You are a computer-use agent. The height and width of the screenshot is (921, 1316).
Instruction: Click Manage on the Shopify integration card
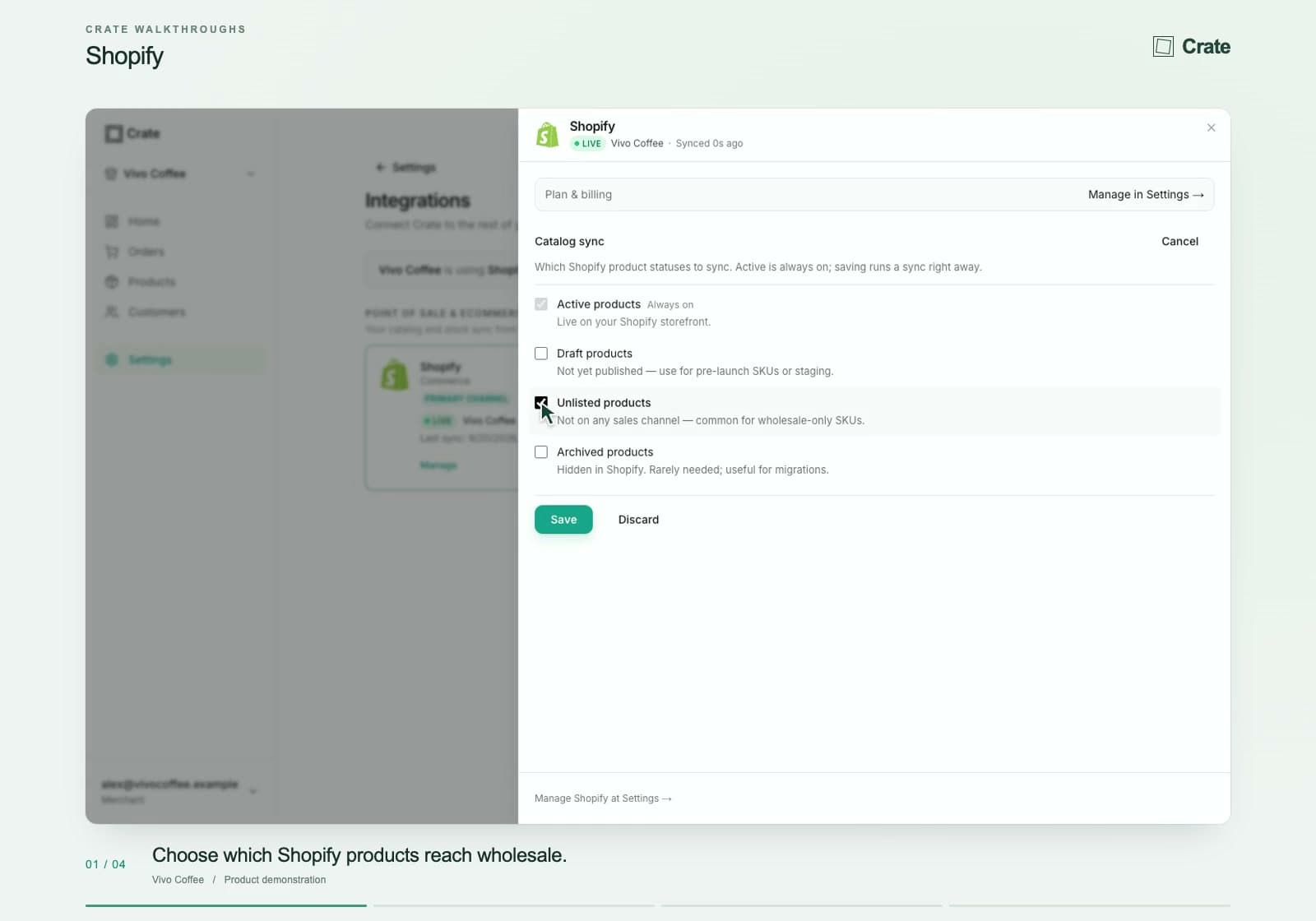tap(438, 465)
